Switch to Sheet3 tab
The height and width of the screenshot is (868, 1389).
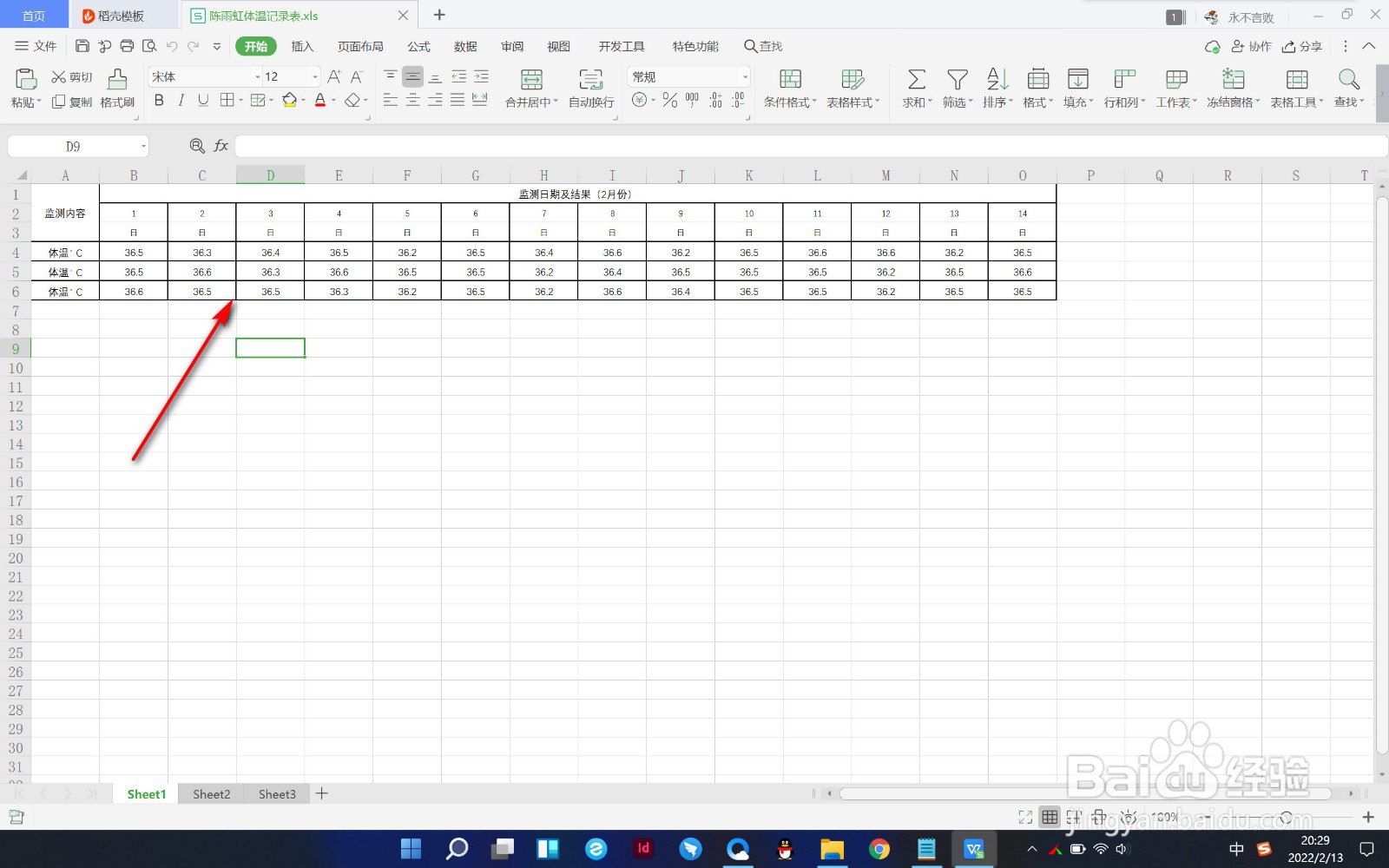[x=277, y=794]
